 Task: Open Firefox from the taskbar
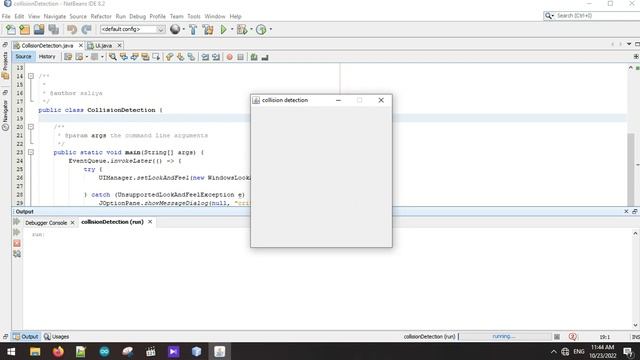coord(58,351)
